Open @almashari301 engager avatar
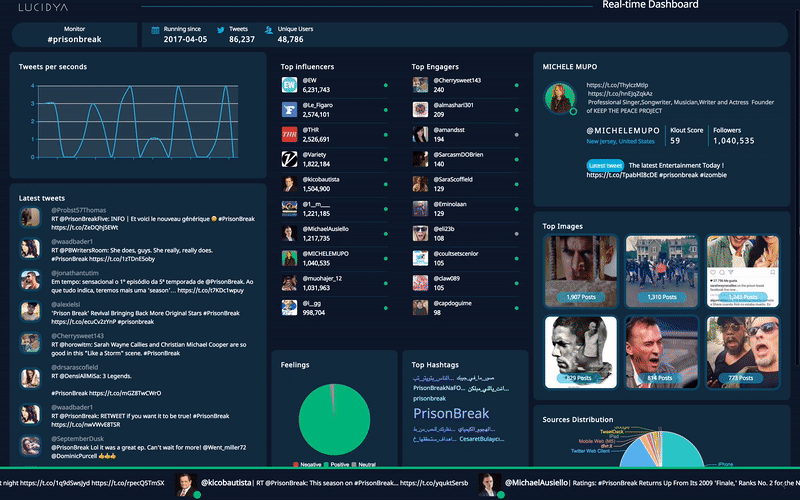Screen dimensions: 800x500 420,110
